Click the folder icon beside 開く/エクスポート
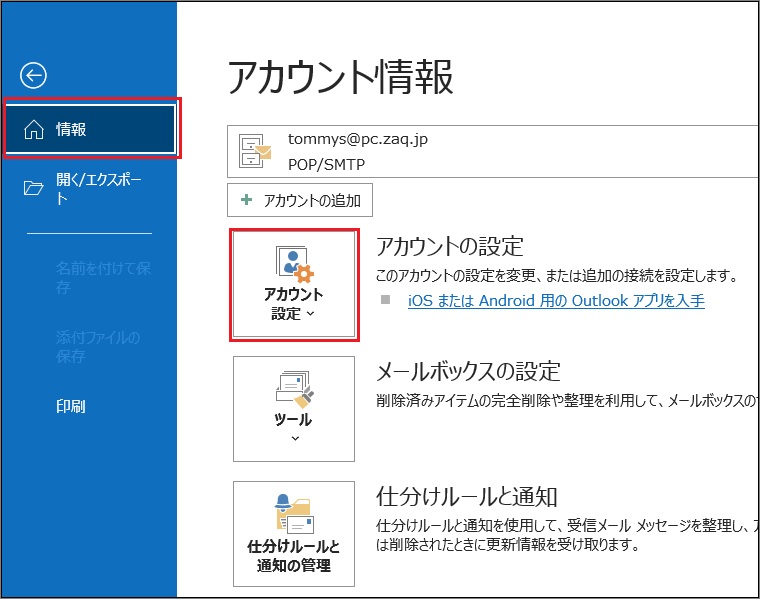This screenshot has width=760, height=599. [34, 188]
